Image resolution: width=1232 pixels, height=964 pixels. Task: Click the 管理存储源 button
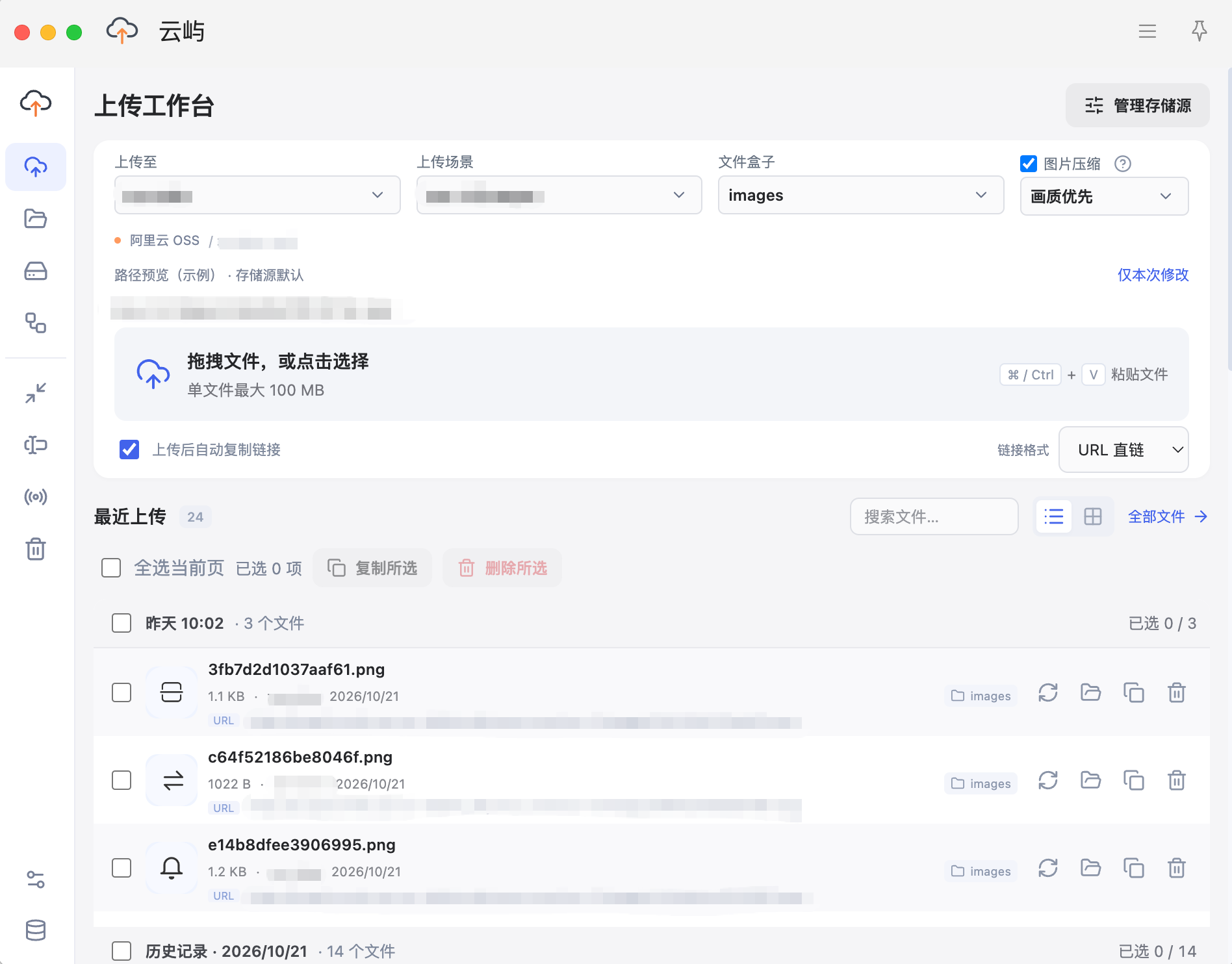(x=1138, y=105)
